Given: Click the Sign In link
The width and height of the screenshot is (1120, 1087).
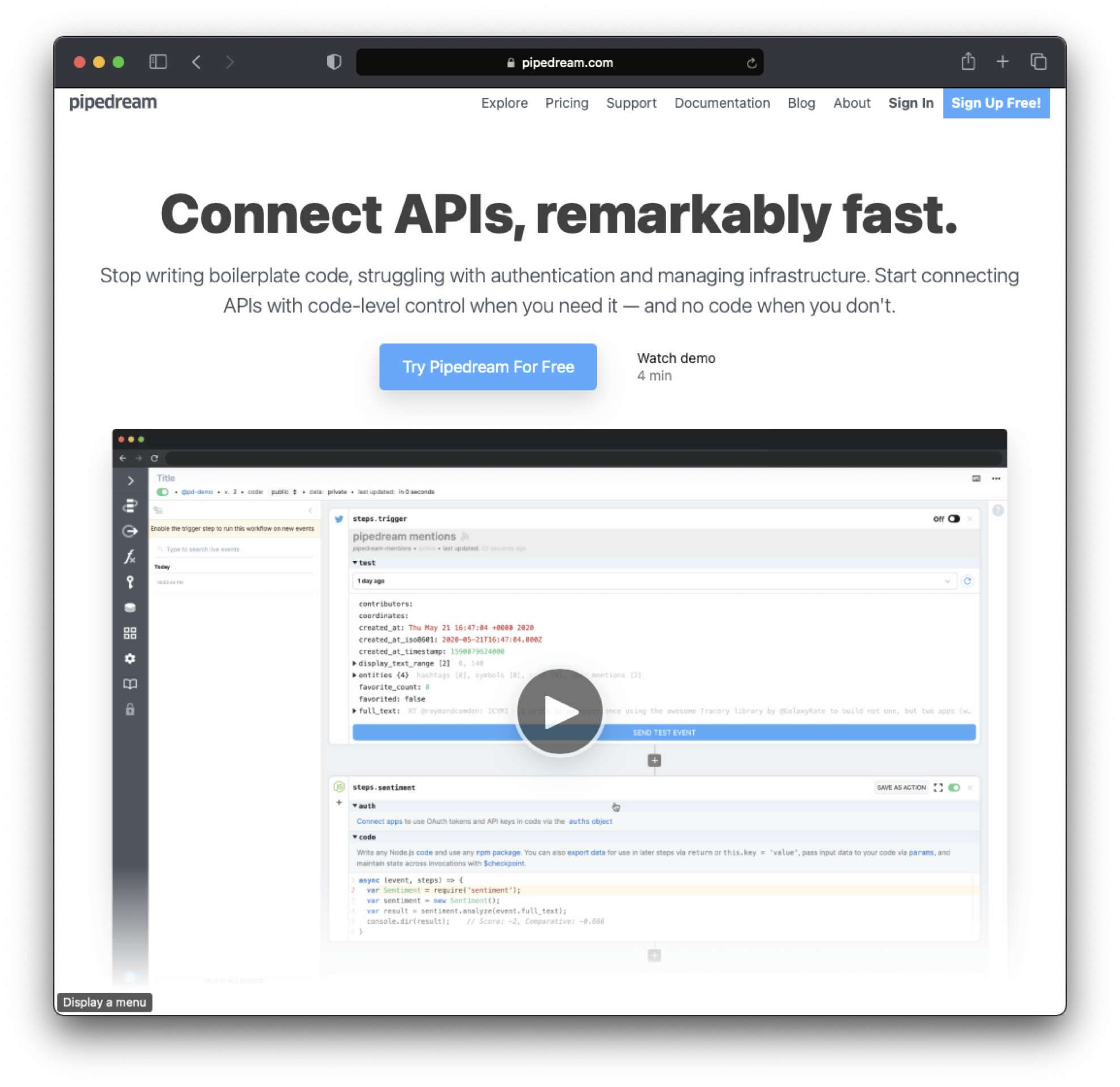Looking at the screenshot, I should pos(910,103).
